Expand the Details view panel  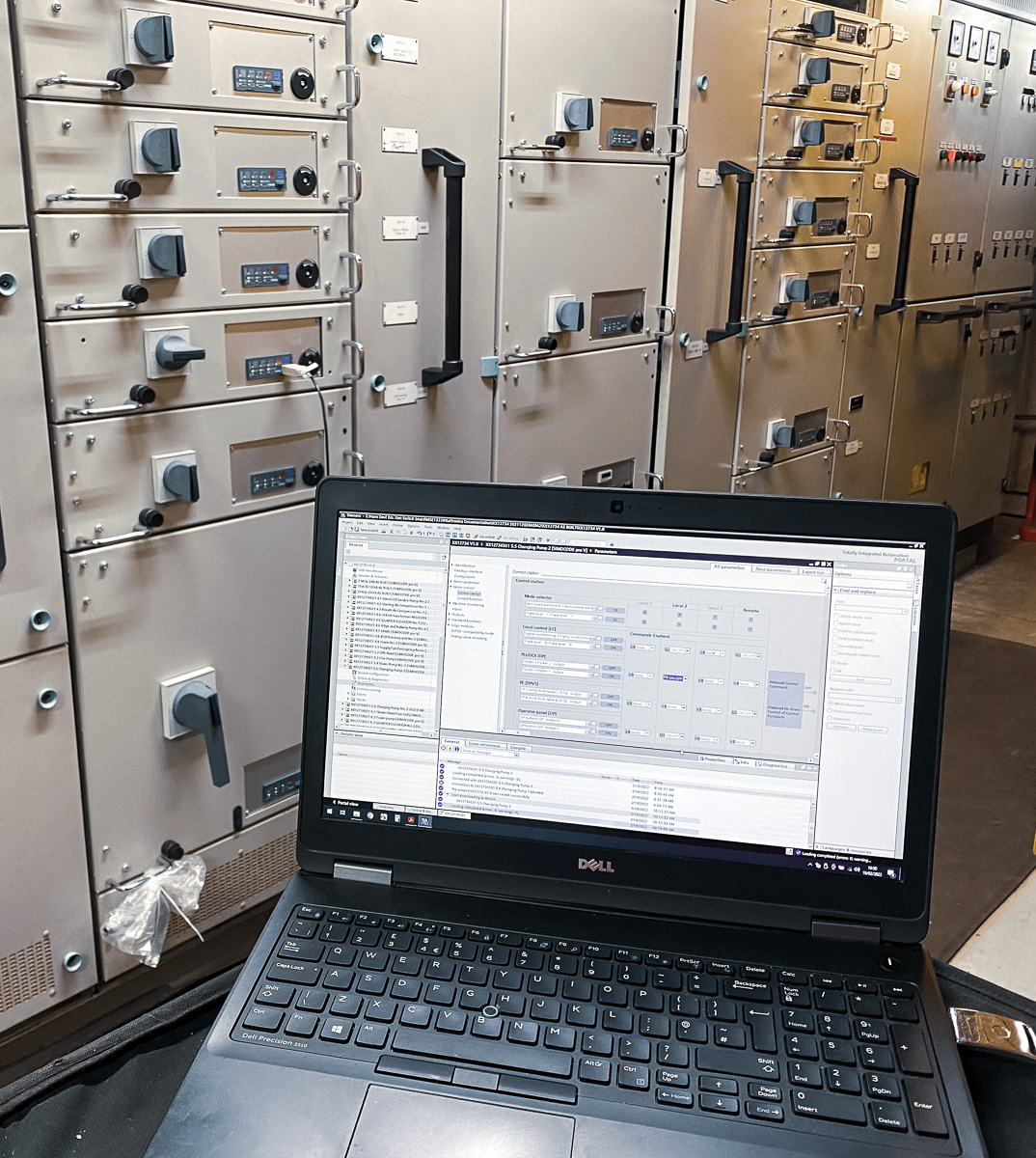[337, 733]
